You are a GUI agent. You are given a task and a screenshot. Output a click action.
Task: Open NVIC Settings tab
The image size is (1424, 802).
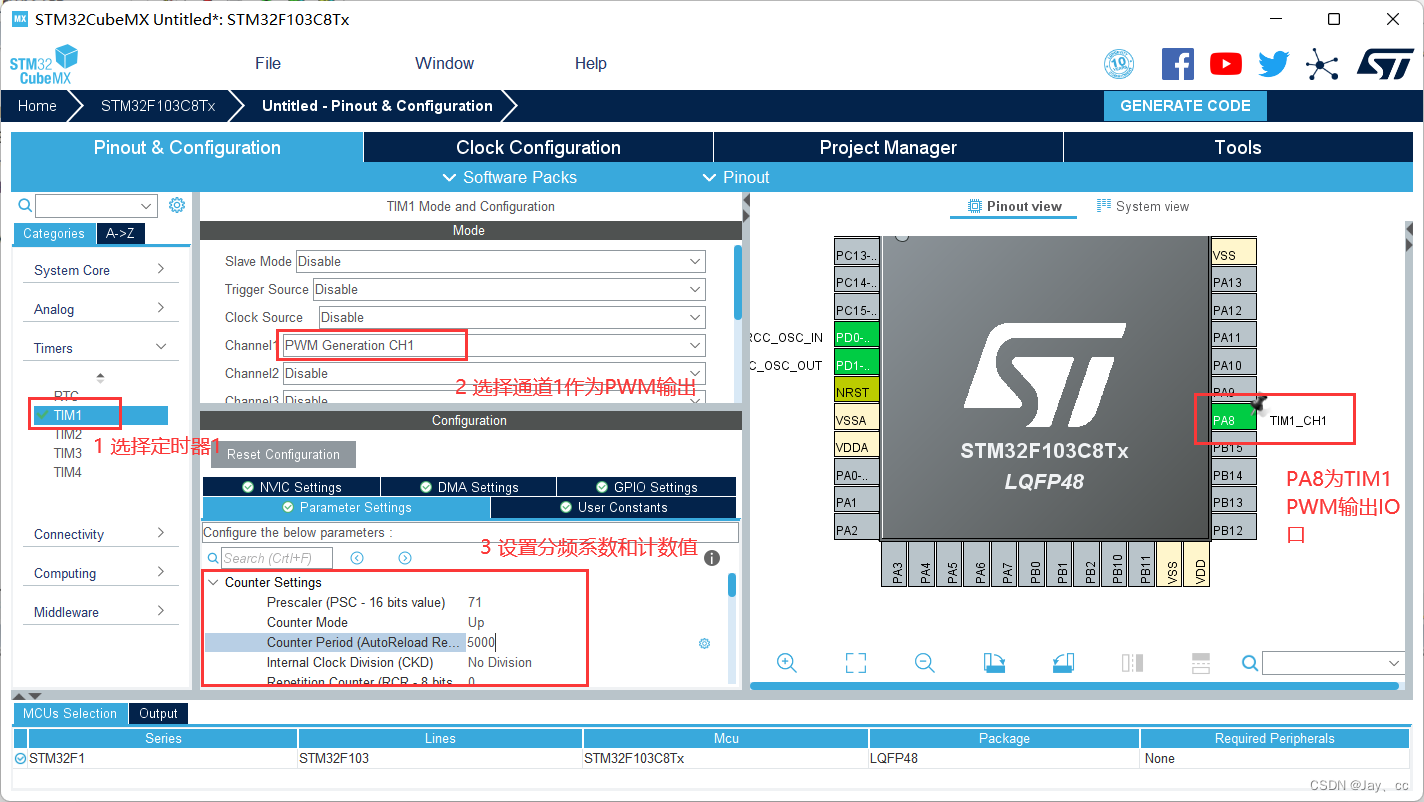[x=291, y=487]
